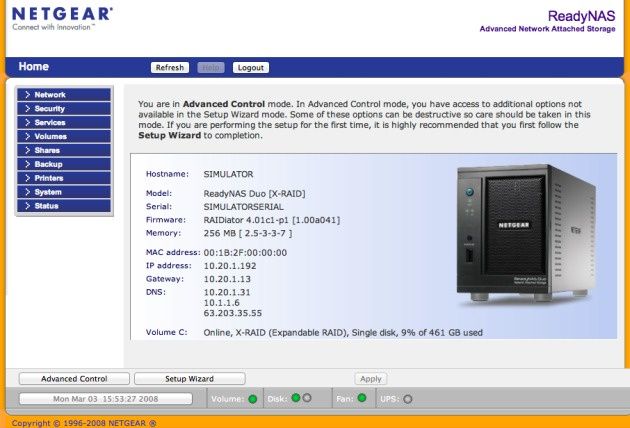The height and width of the screenshot is (428, 630).
Task: Click the date and time display field
Action: point(106,399)
